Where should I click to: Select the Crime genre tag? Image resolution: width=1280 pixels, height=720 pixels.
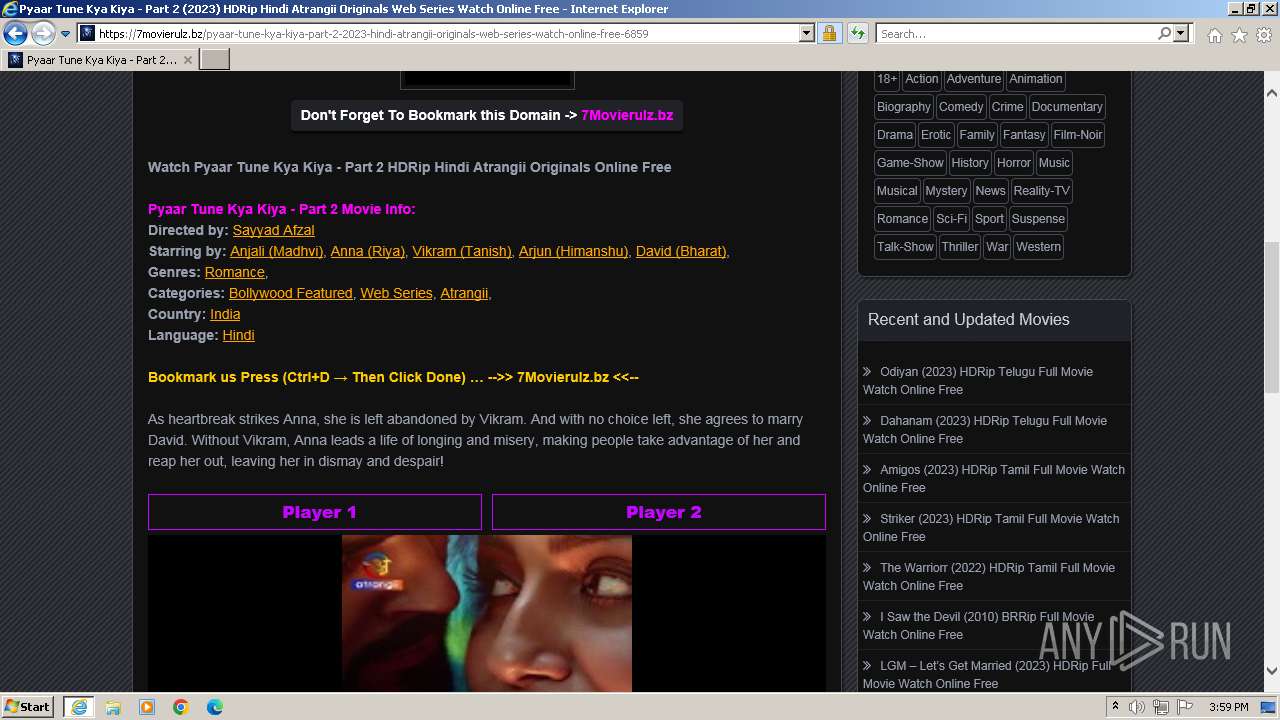pos(1008,107)
